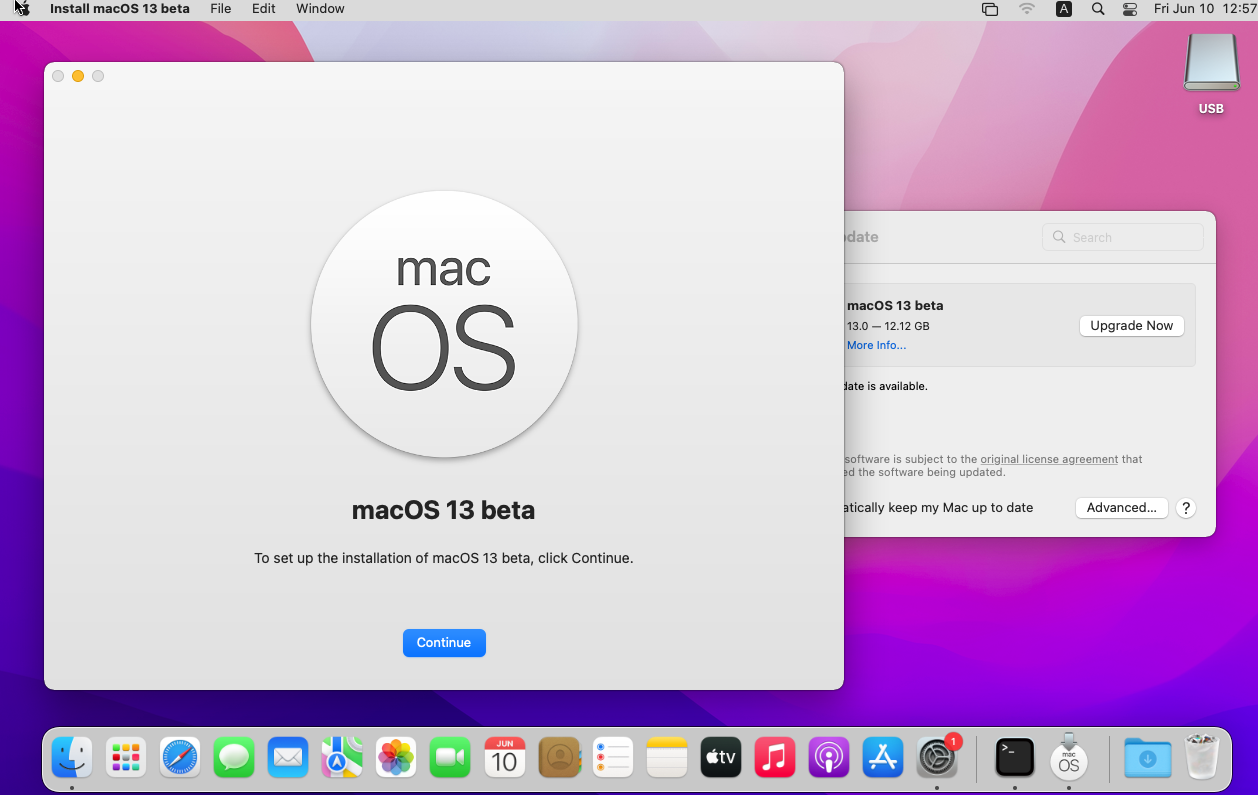Screen dimensions: 1258x795
Task: Click the help question mark button
Action: (x=1186, y=508)
